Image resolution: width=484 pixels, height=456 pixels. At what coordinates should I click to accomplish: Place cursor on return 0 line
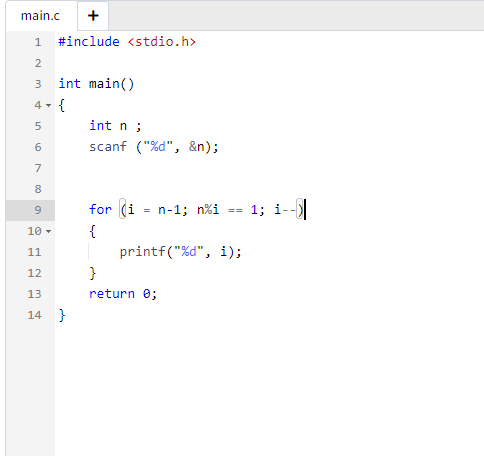coord(123,294)
